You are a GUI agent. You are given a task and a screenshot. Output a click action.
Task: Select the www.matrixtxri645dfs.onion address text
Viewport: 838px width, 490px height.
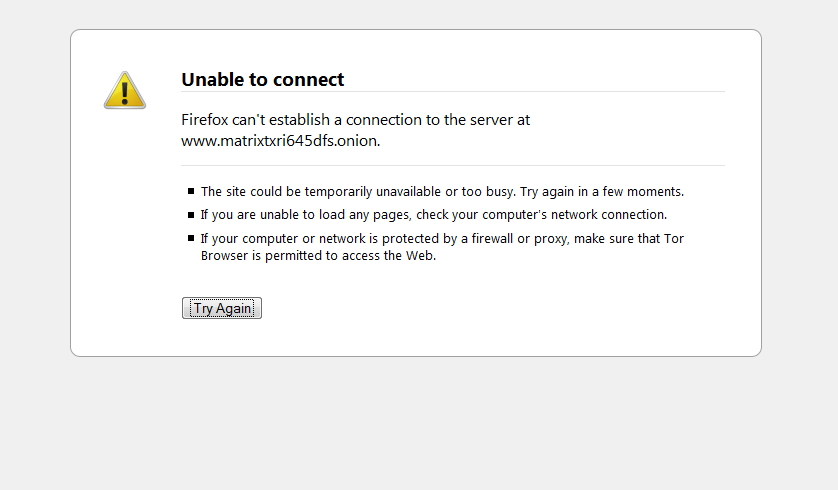point(280,141)
